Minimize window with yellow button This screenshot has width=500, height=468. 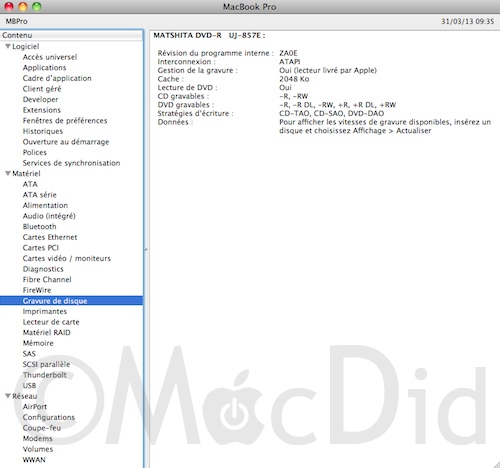point(23,6)
